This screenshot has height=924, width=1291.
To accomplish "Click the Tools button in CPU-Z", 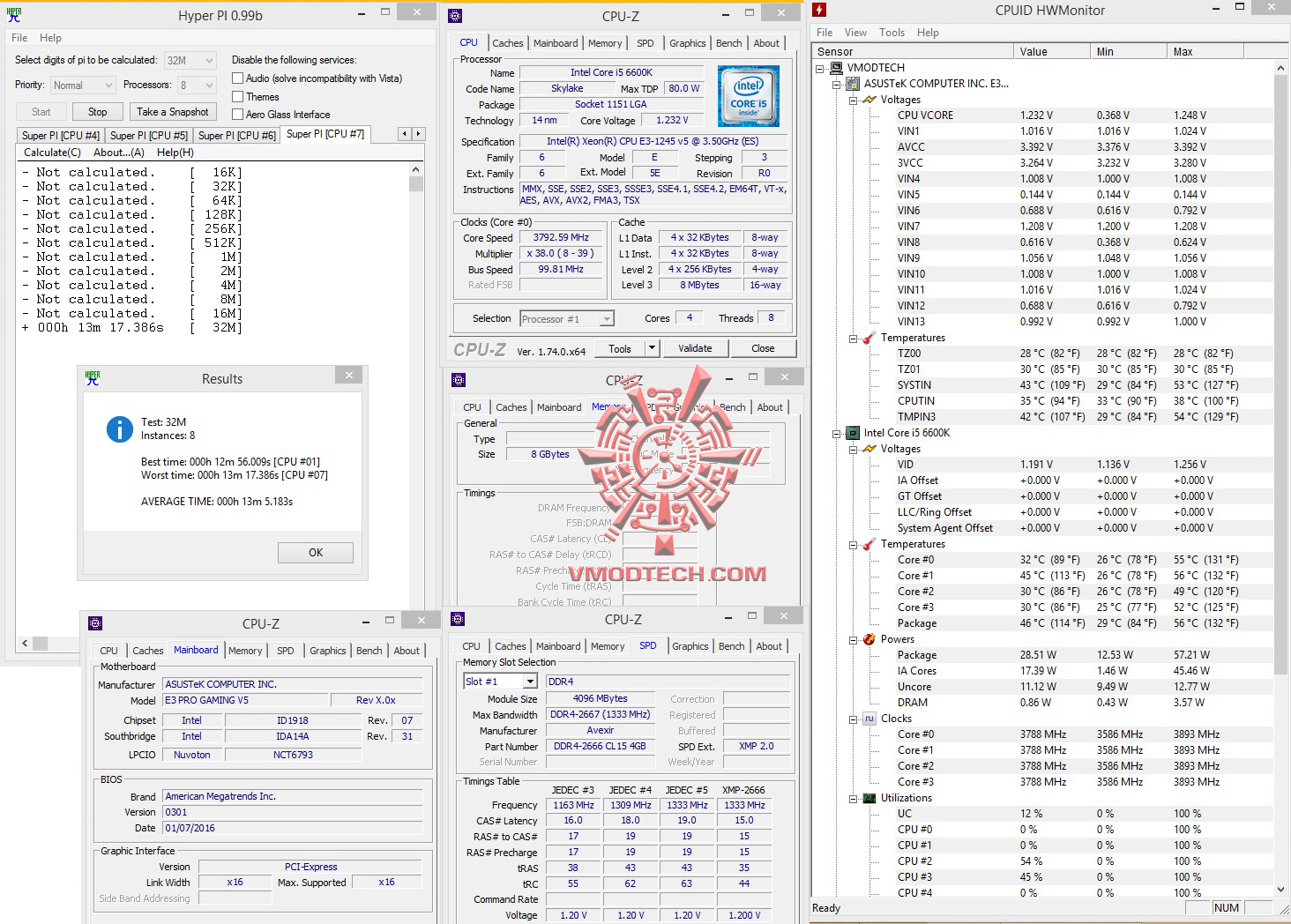I will point(620,348).
